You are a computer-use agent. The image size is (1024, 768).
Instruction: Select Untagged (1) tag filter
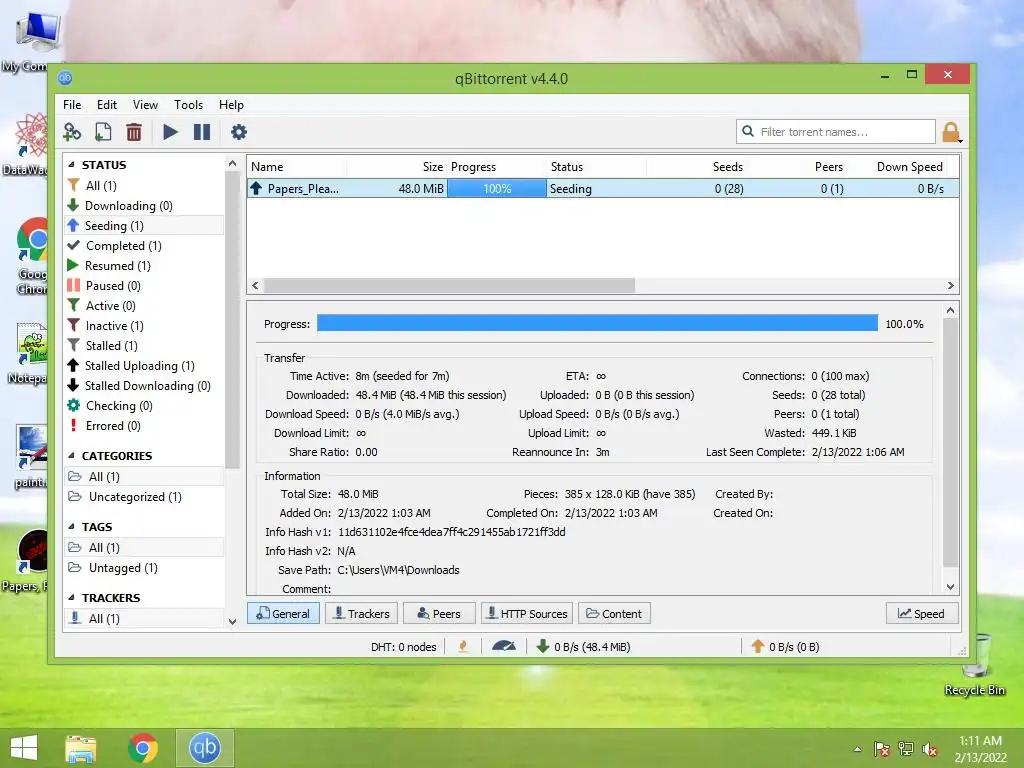pyautogui.click(x=144, y=568)
